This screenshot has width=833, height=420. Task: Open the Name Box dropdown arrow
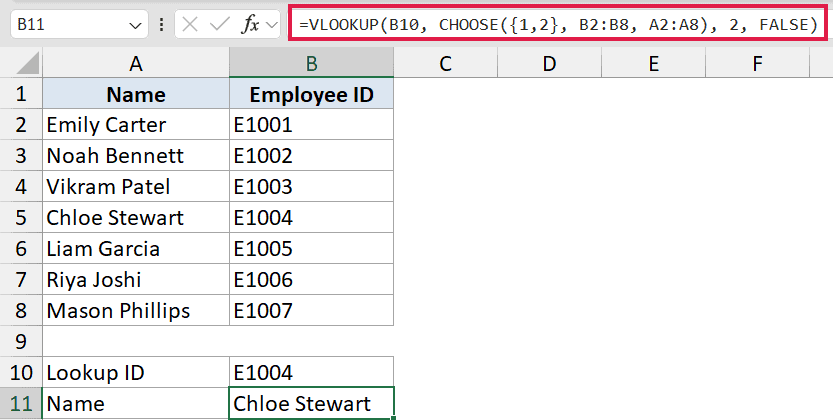pos(135,25)
